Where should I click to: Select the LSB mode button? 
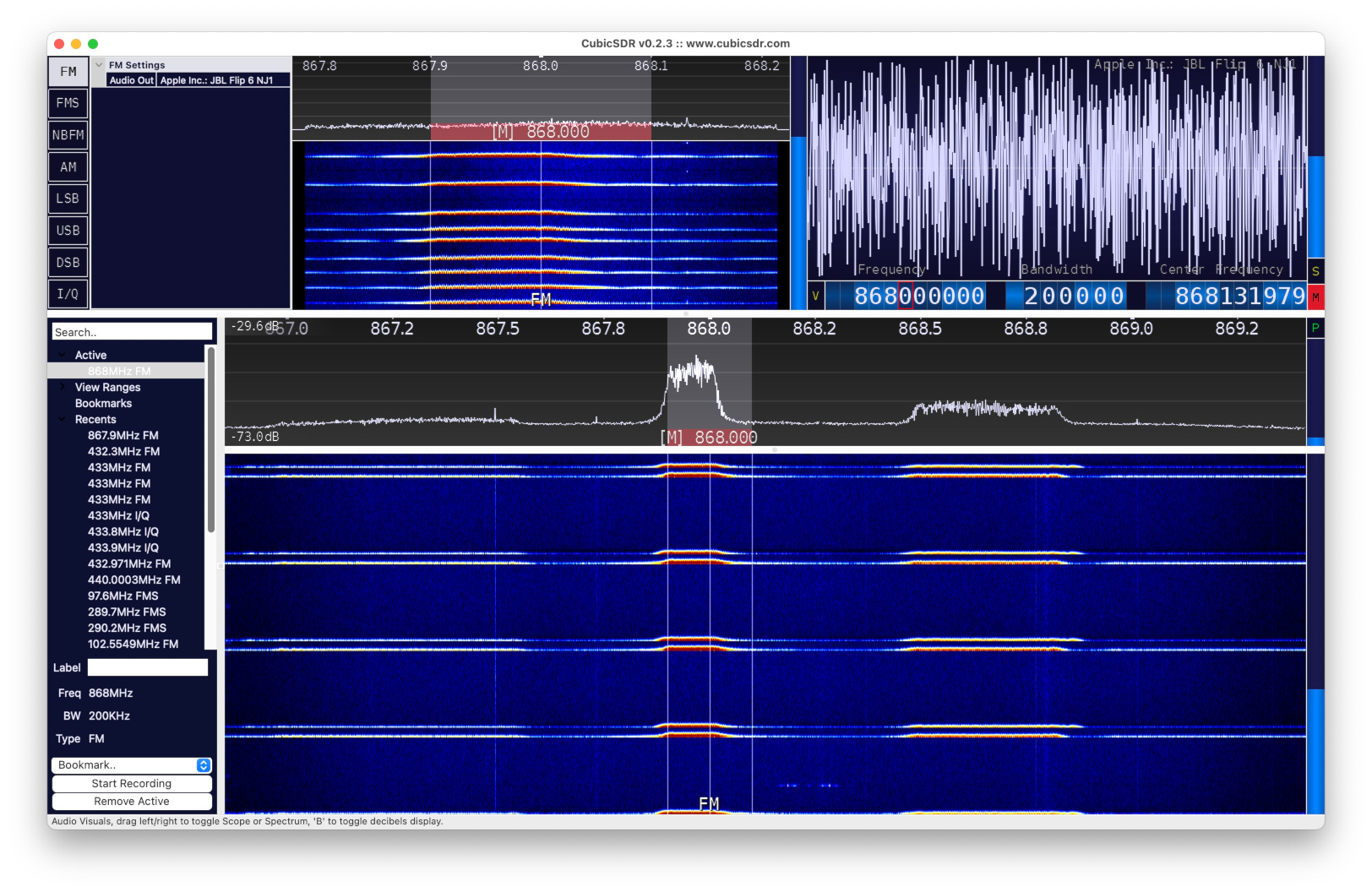tap(68, 199)
